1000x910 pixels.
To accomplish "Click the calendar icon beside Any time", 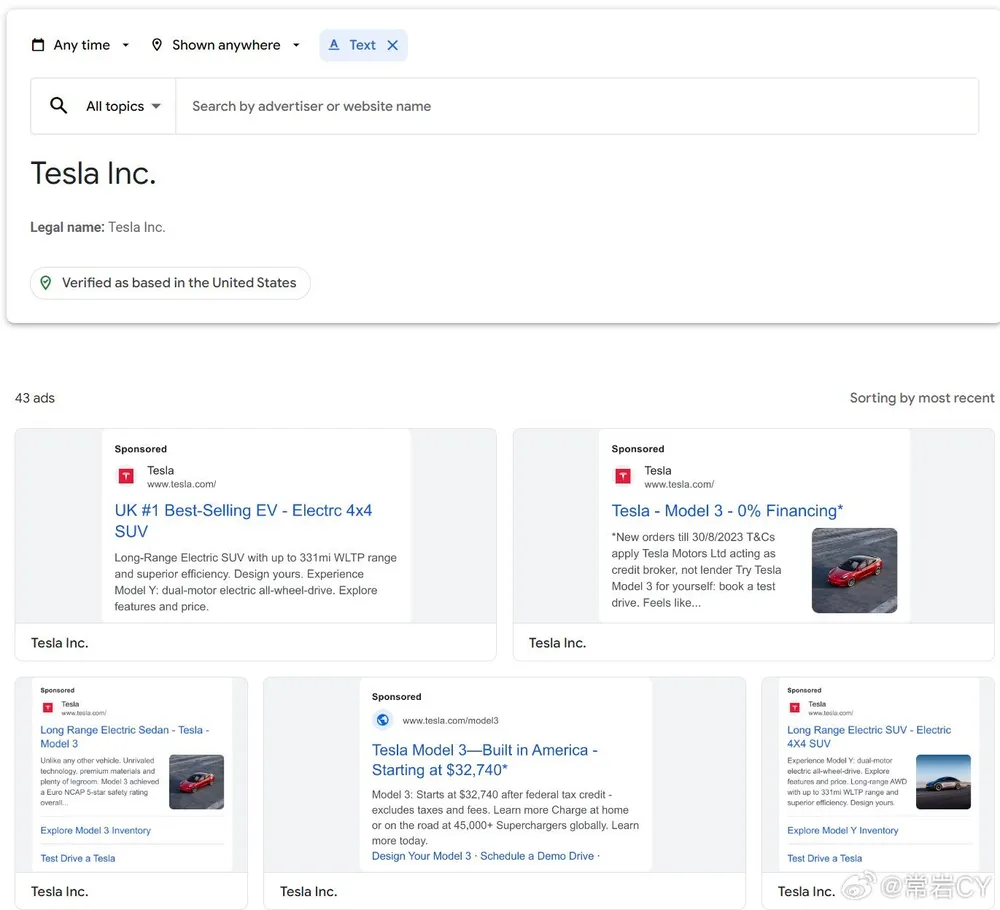I will point(38,45).
